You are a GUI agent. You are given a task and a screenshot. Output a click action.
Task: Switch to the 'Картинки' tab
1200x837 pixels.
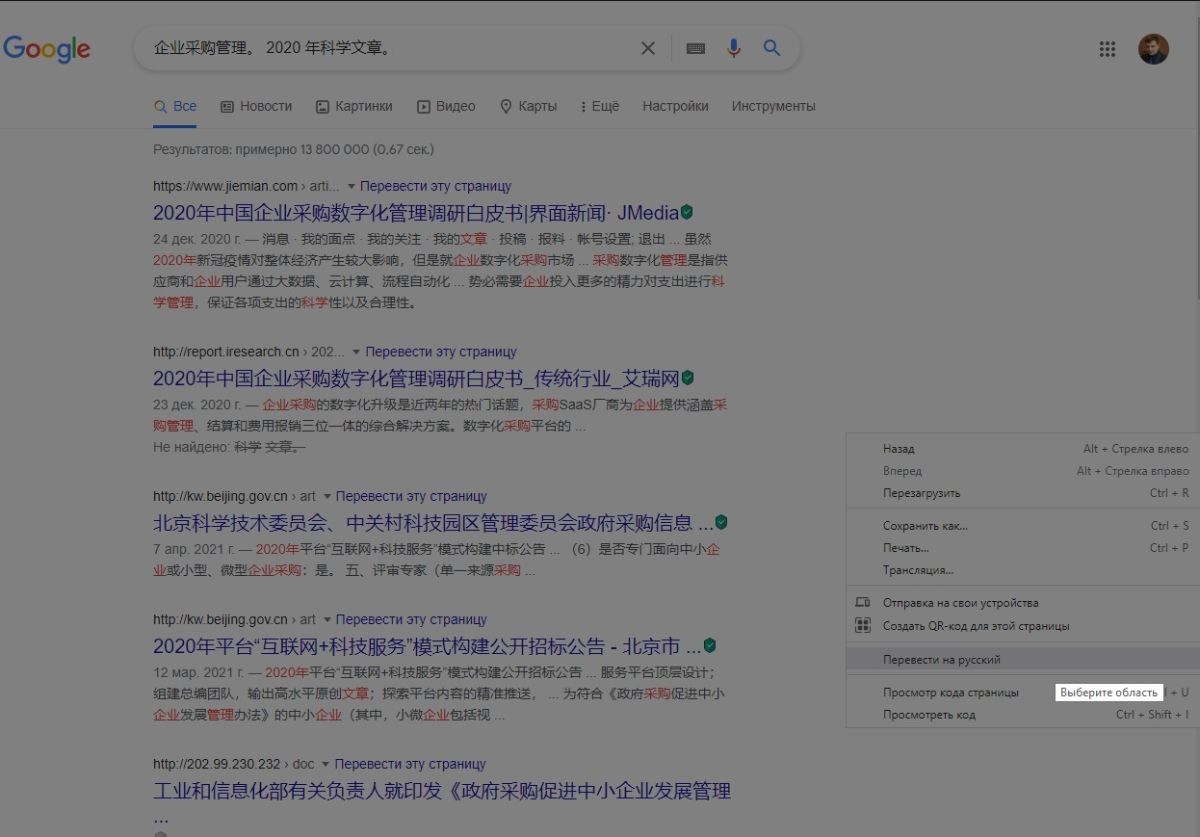coord(354,106)
